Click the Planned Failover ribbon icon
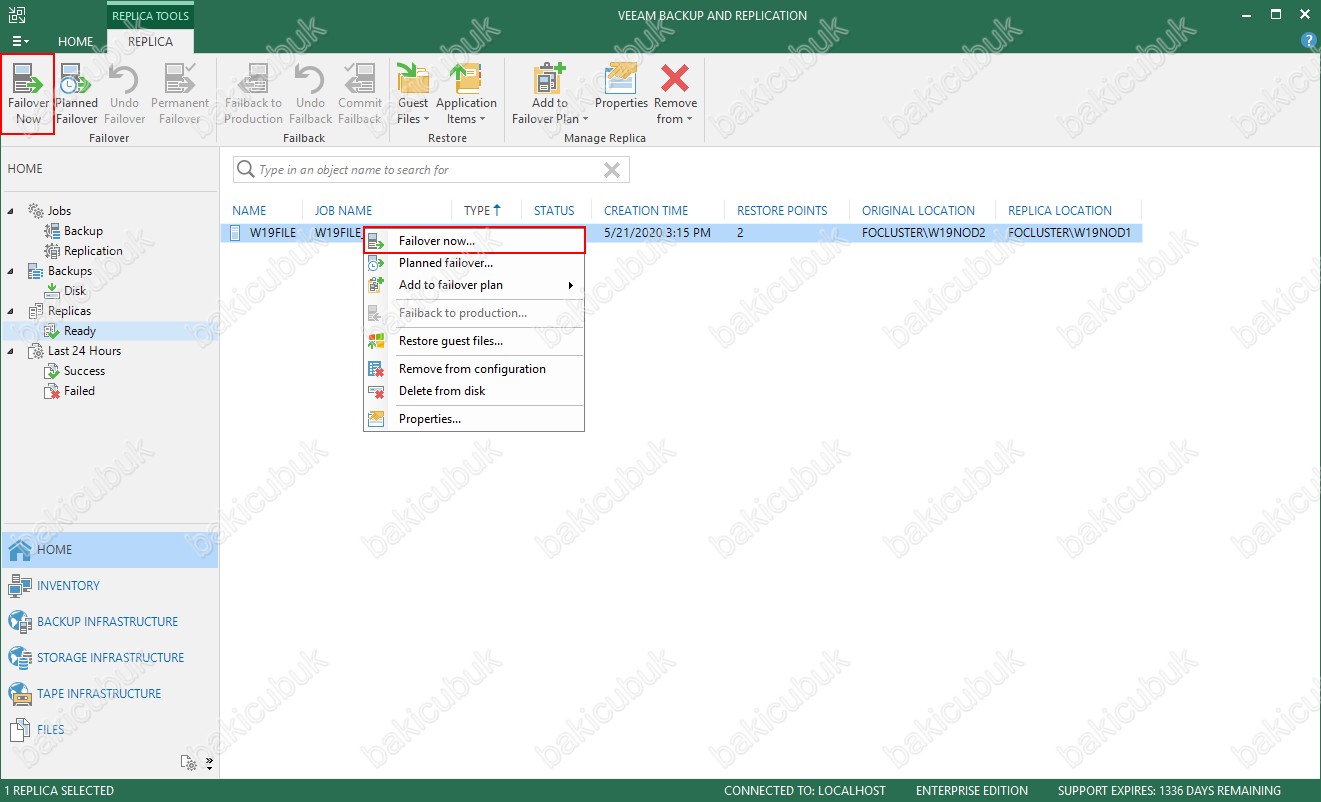This screenshot has width=1321, height=802. click(76, 94)
